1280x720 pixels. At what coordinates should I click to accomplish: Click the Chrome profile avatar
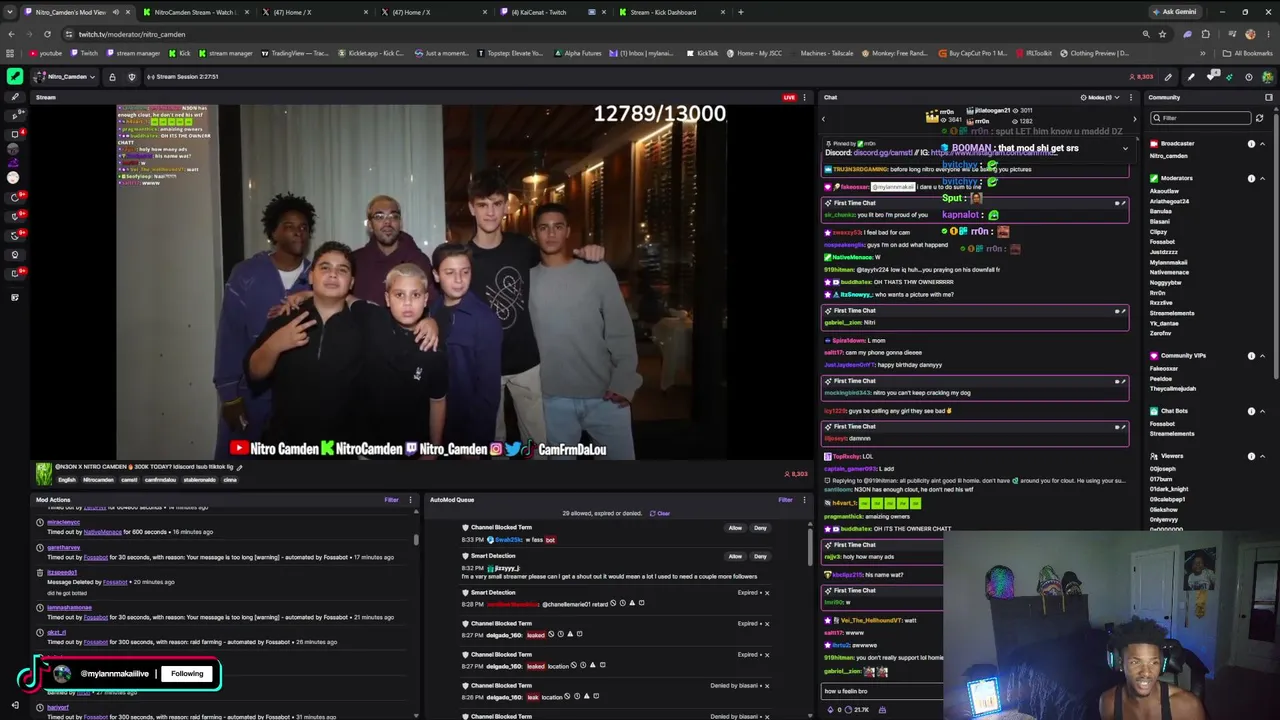point(1250,34)
